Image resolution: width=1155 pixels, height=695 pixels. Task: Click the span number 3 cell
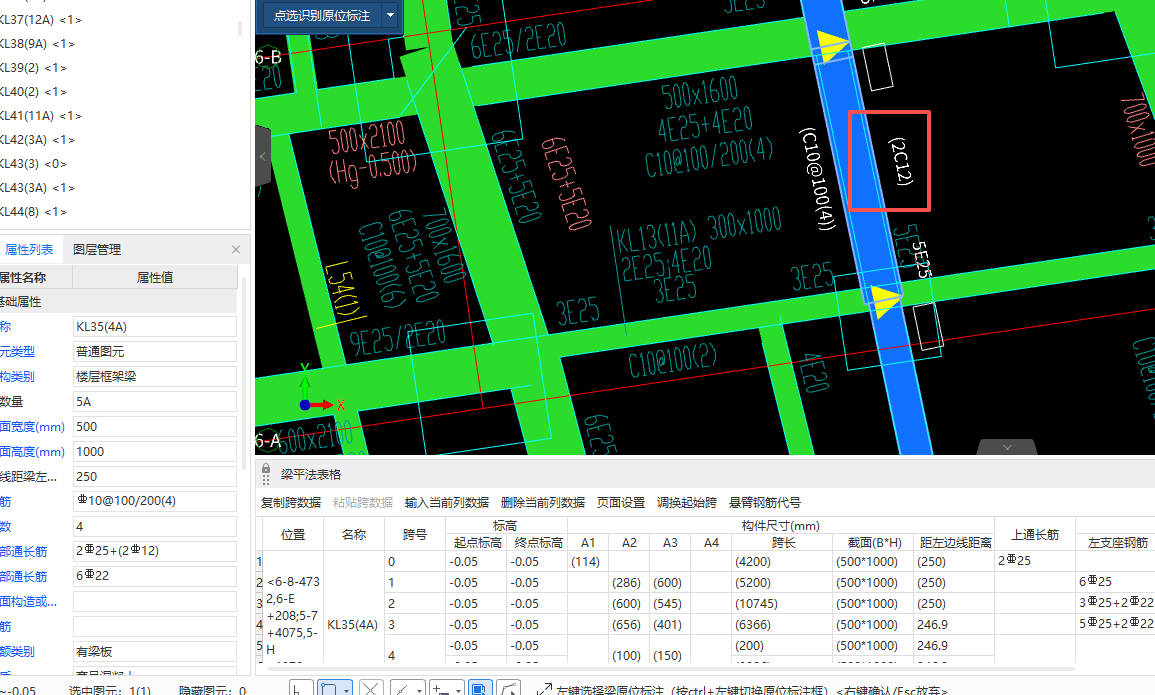coord(415,625)
